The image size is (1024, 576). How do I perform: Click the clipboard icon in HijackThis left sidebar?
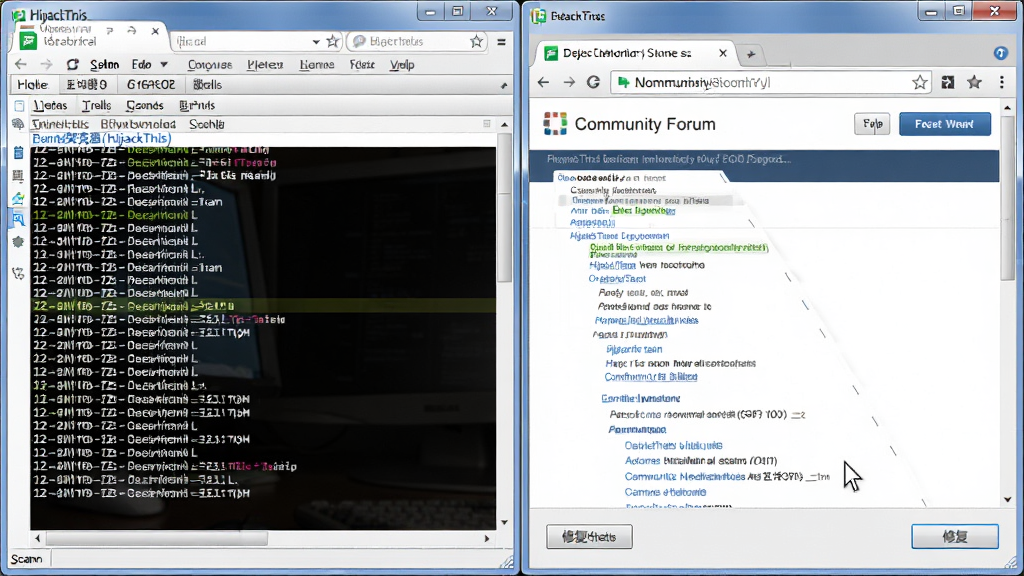[x=18, y=152]
